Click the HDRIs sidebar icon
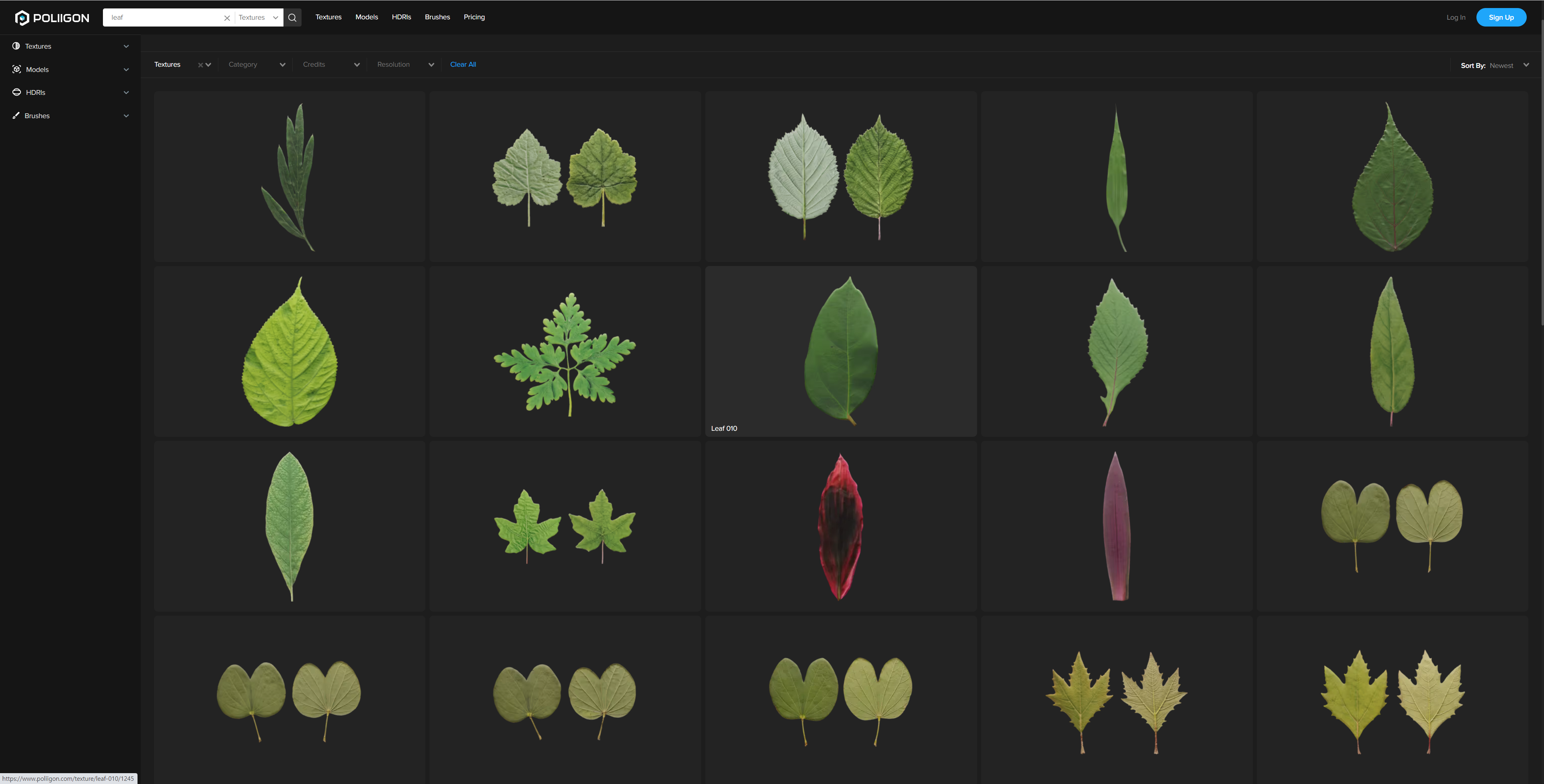The height and width of the screenshot is (784, 1544). tap(17, 92)
